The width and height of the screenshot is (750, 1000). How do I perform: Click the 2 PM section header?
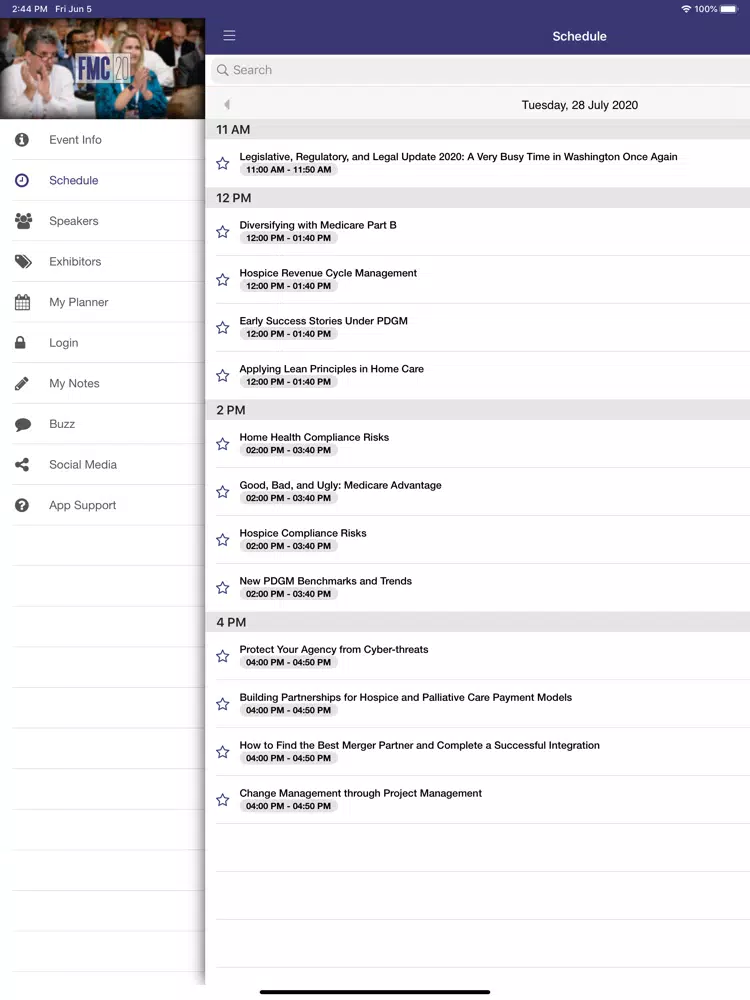pyautogui.click(x=478, y=410)
